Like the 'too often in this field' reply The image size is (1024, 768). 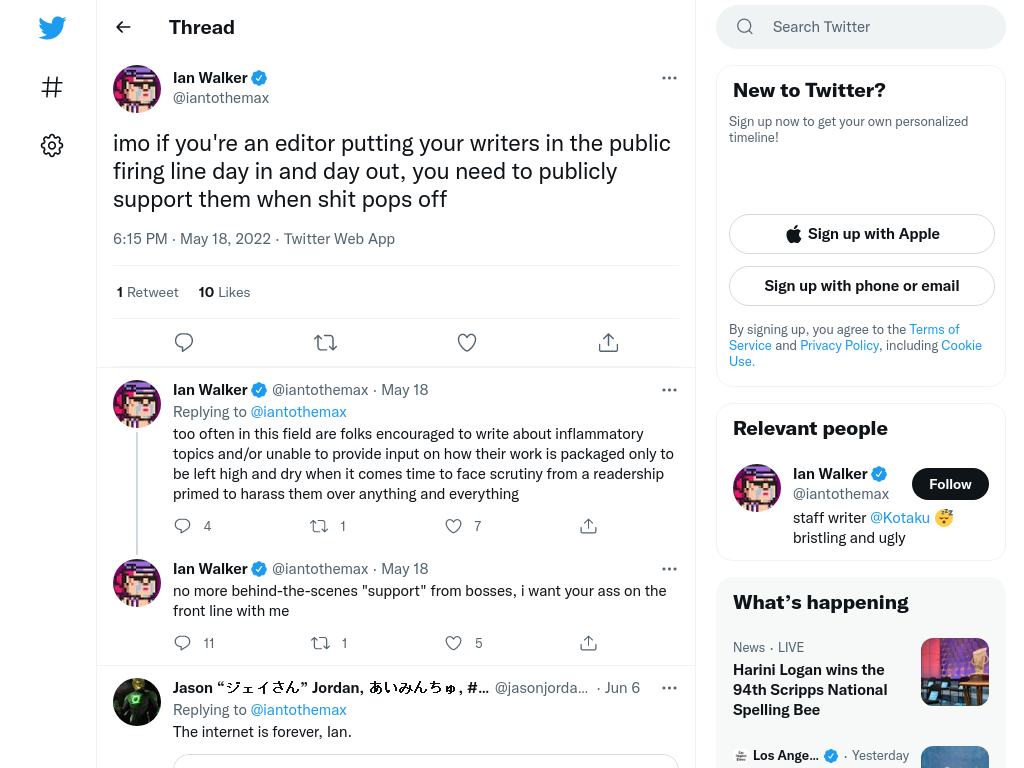[453, 526]
